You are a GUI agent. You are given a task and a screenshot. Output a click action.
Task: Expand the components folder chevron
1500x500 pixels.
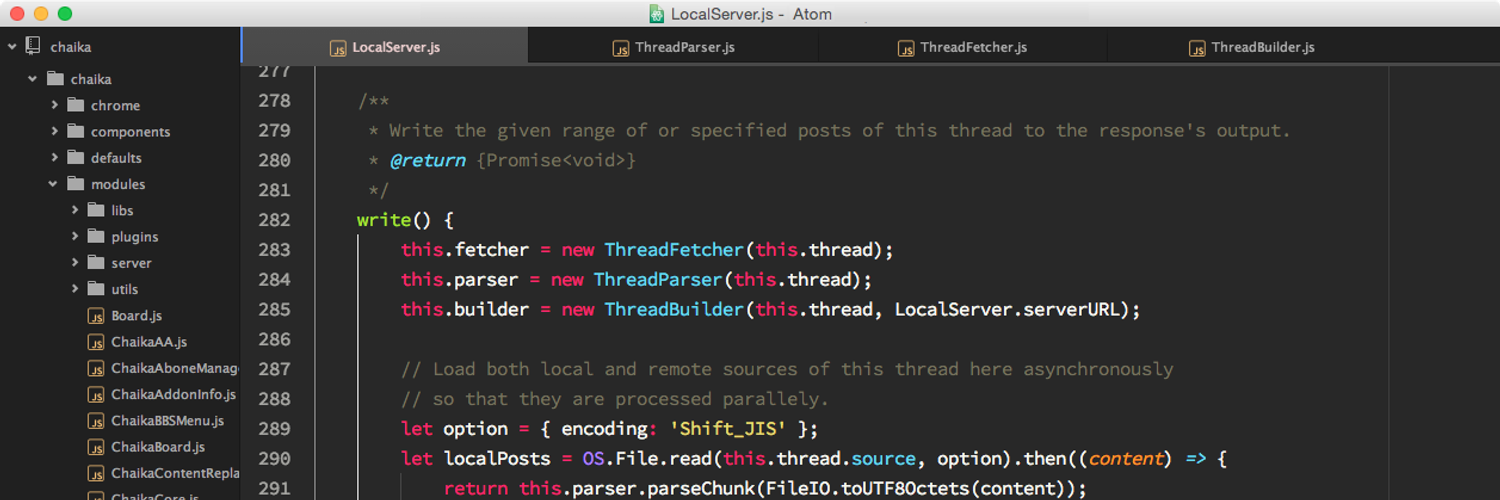54,131
